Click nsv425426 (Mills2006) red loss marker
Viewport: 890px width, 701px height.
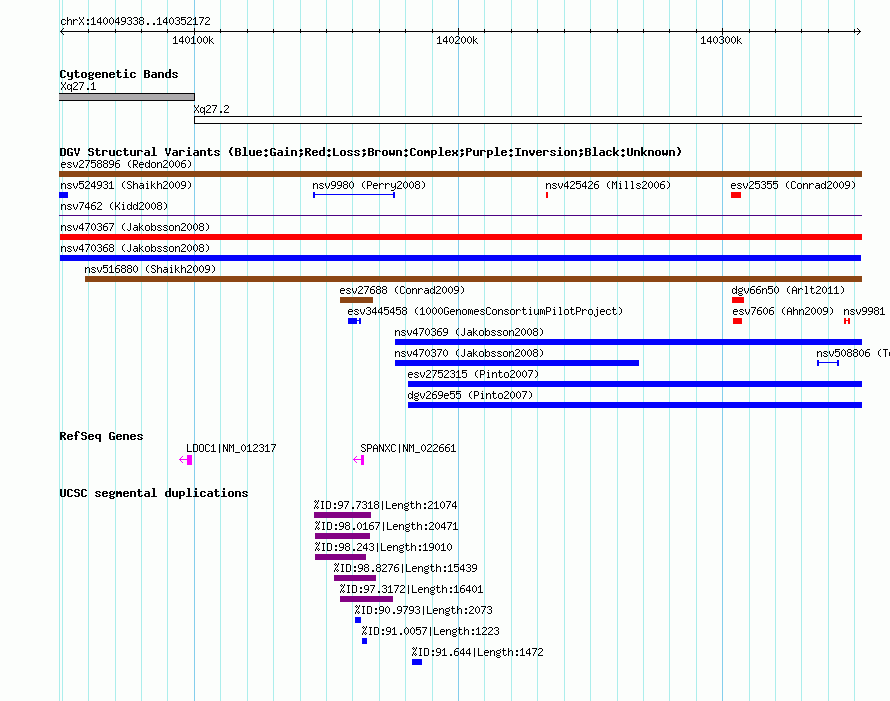[x=547, y=195]
